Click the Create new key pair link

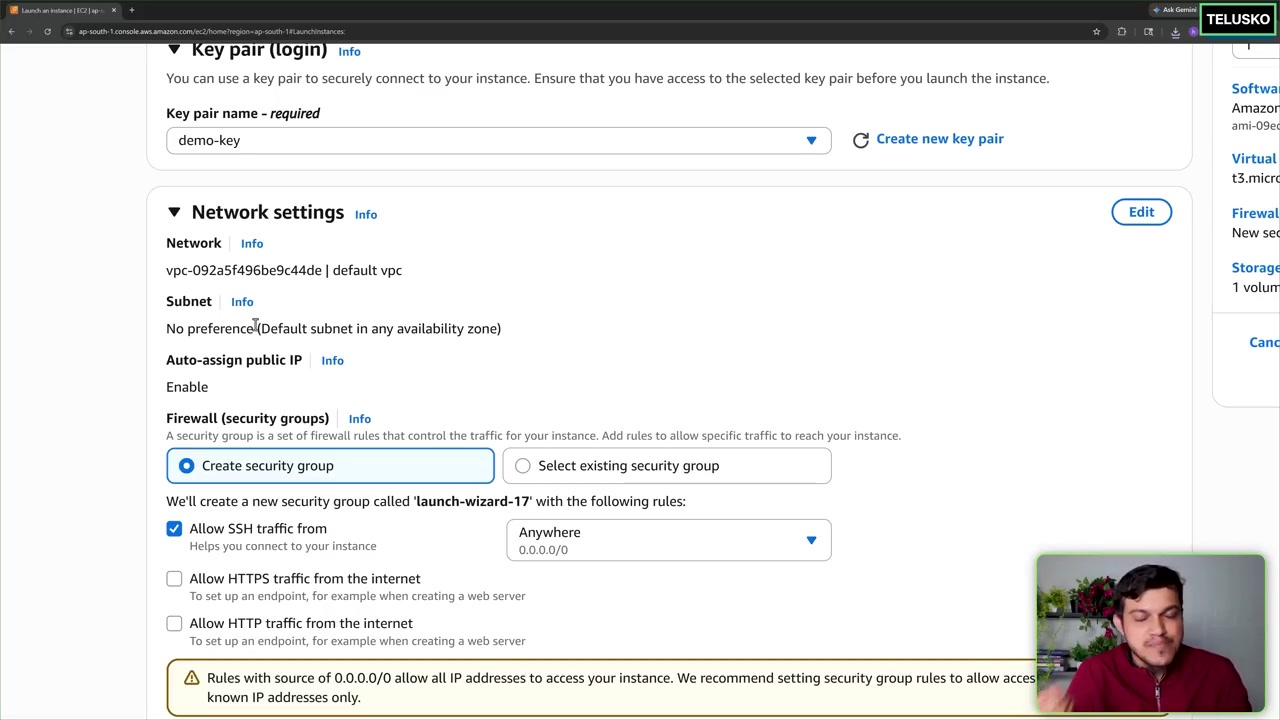pos(940,139)
